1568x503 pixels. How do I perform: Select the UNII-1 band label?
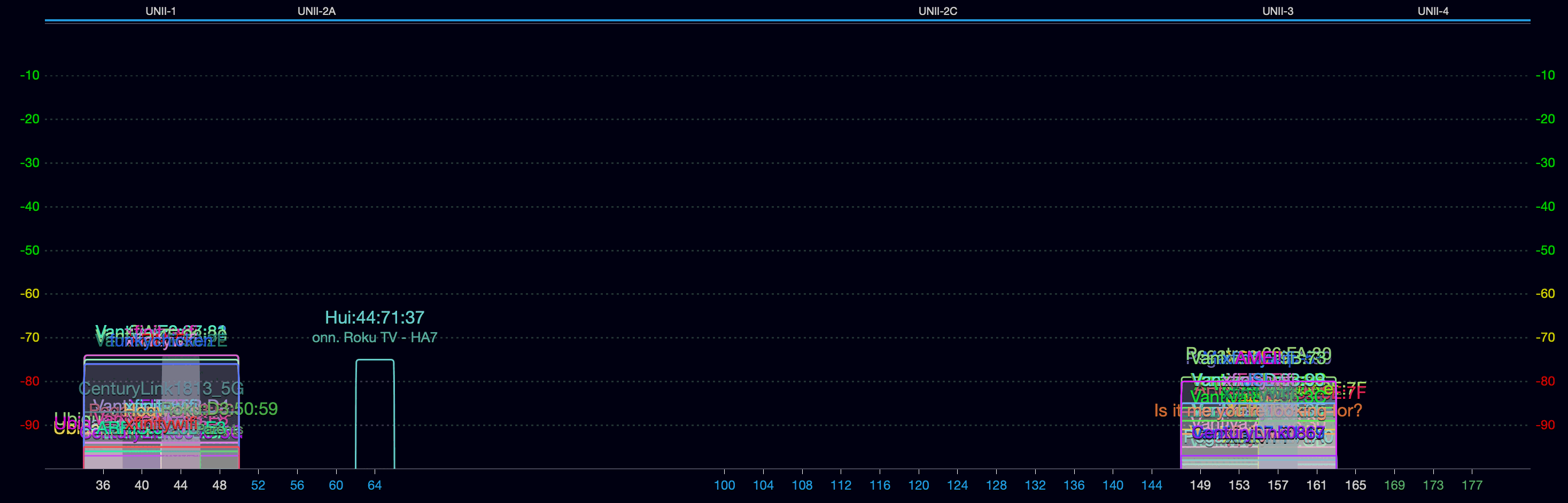(161, 11)
